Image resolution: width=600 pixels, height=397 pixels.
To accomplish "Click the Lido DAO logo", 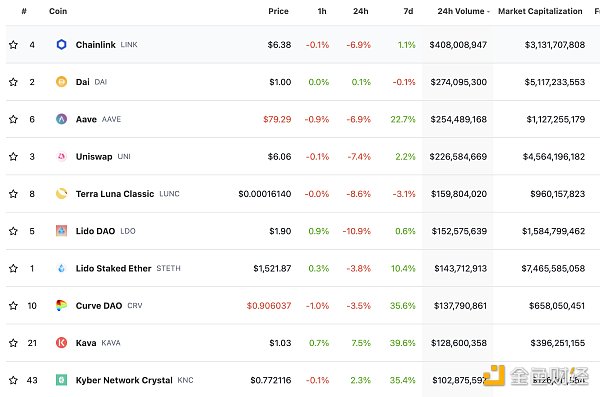I will (61, 231).
